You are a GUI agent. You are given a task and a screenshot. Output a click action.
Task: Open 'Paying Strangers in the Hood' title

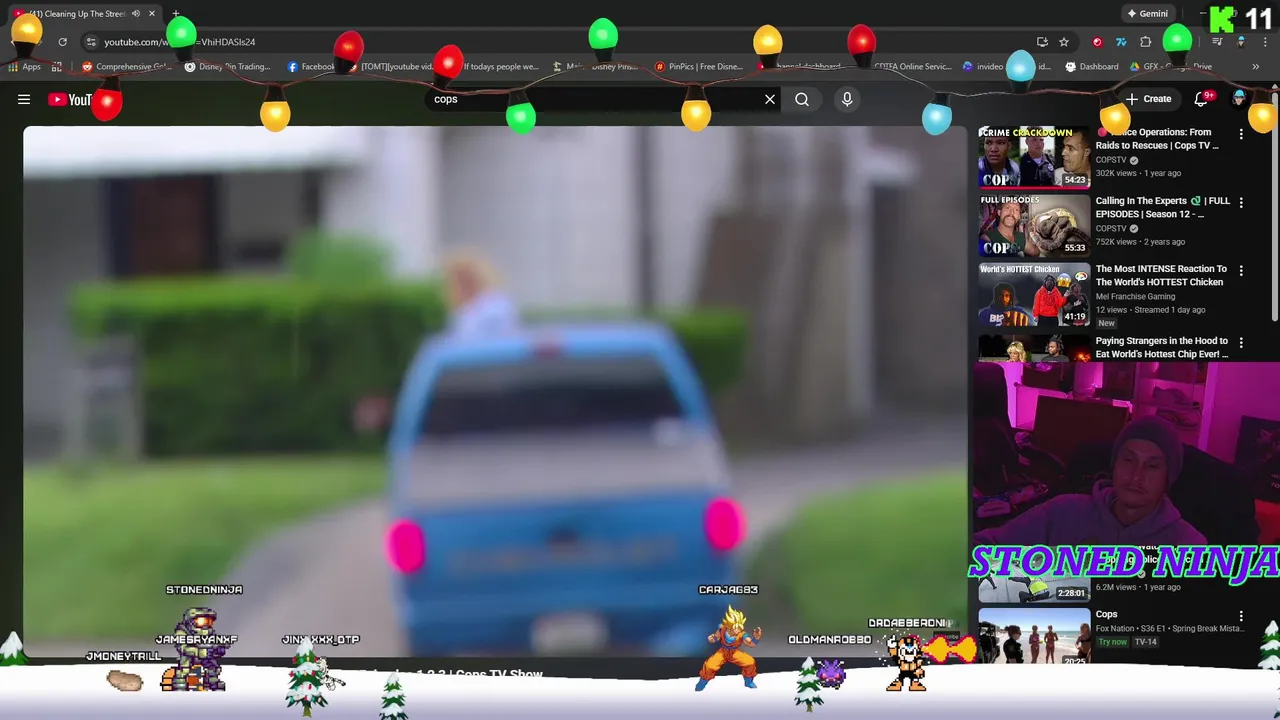tap(1162, 347)
